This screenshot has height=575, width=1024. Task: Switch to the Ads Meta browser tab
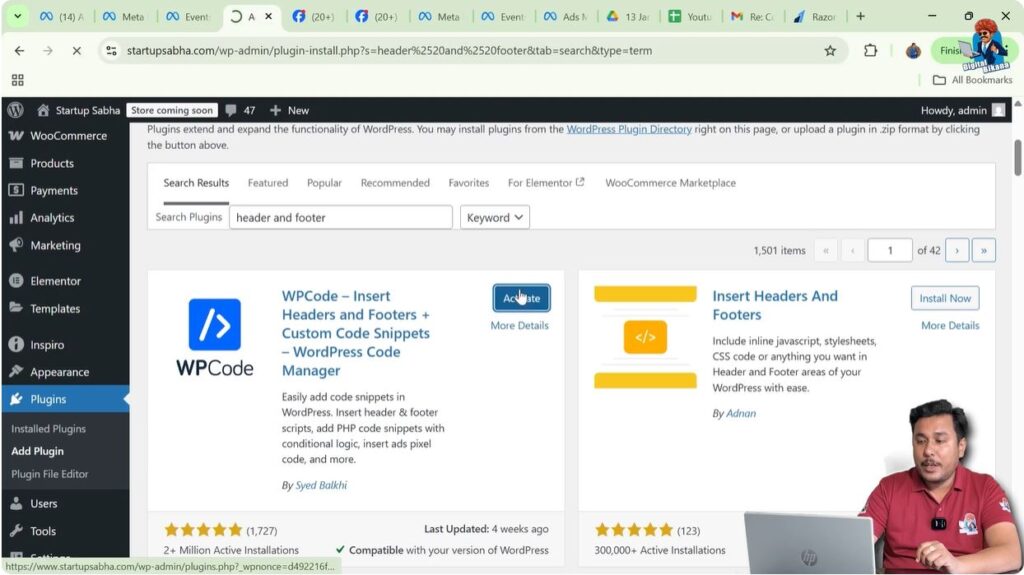[x=566, y=16]
